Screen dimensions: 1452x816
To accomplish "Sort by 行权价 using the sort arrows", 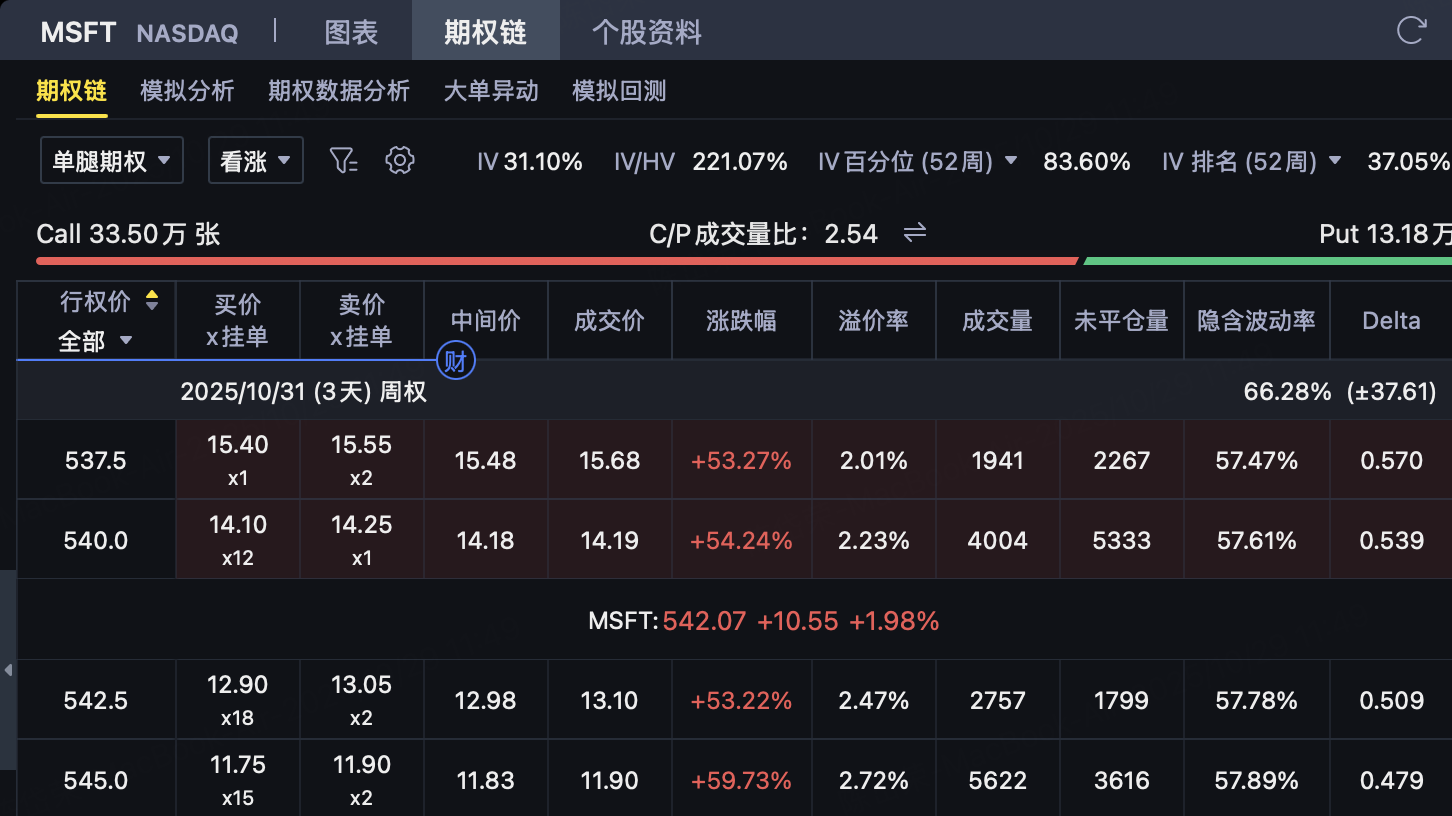I will click(x=152, y=301).
